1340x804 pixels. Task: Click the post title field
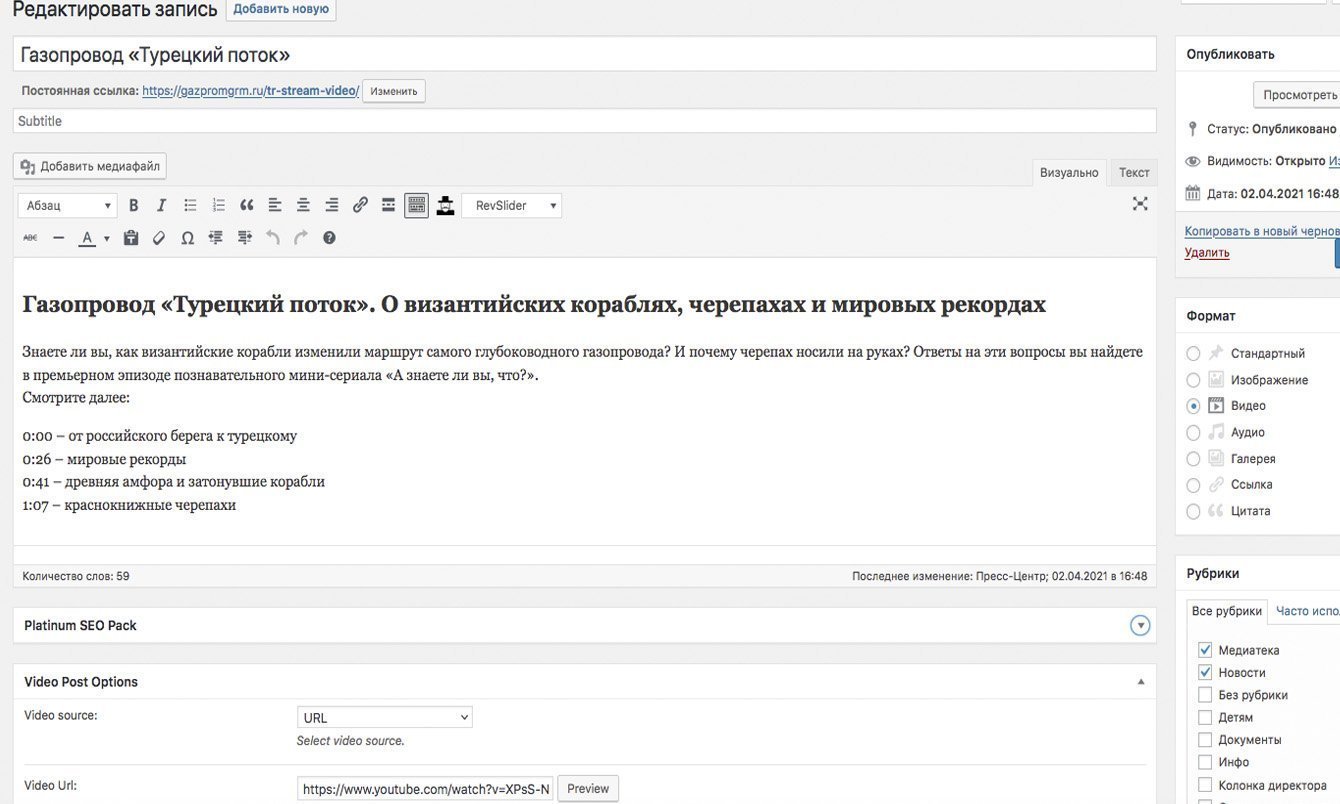[x=585, y=54]
